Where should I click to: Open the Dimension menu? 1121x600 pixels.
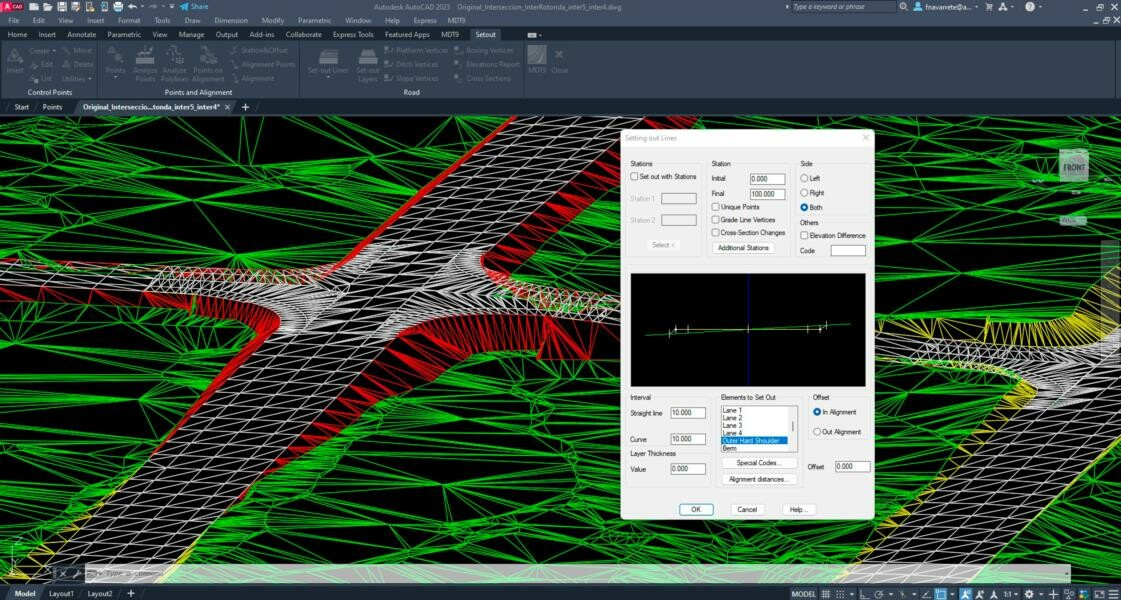coord(230,20)
